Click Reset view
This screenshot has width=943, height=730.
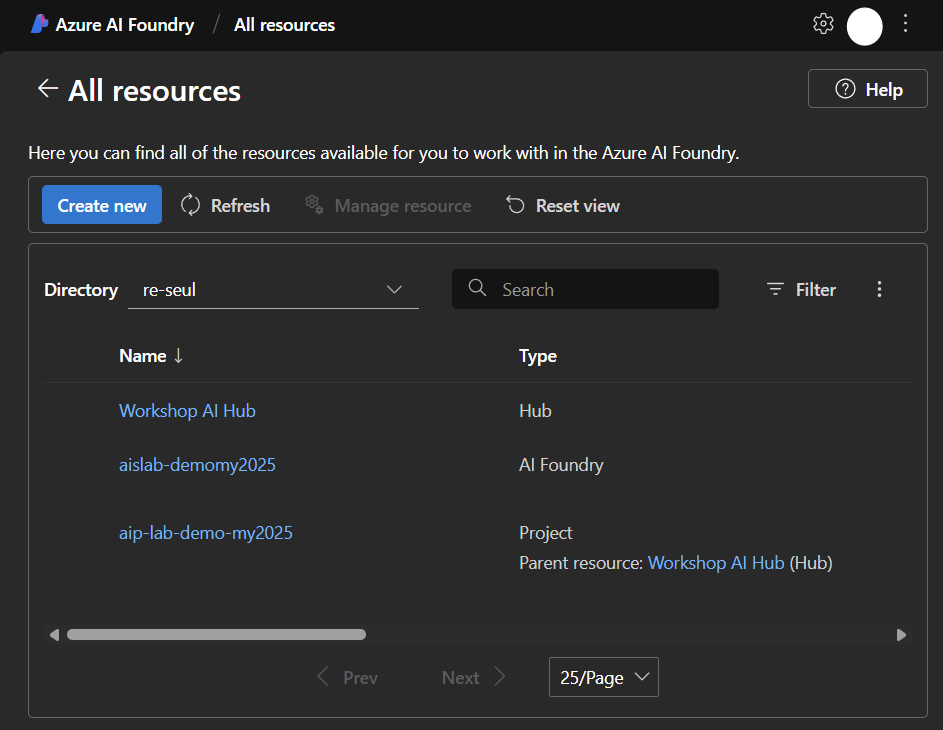562,205
